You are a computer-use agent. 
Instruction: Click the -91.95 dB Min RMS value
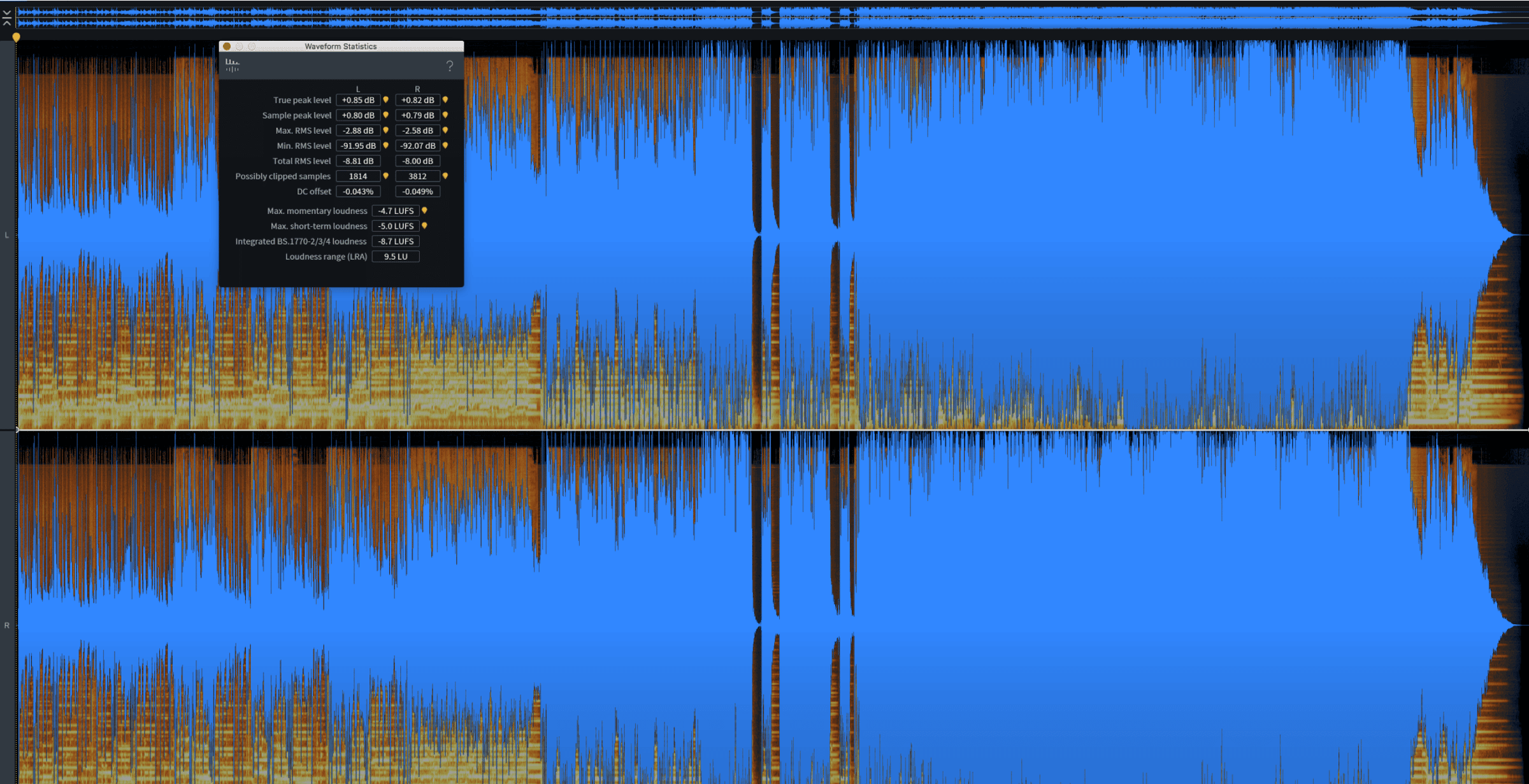click(358, 146)
